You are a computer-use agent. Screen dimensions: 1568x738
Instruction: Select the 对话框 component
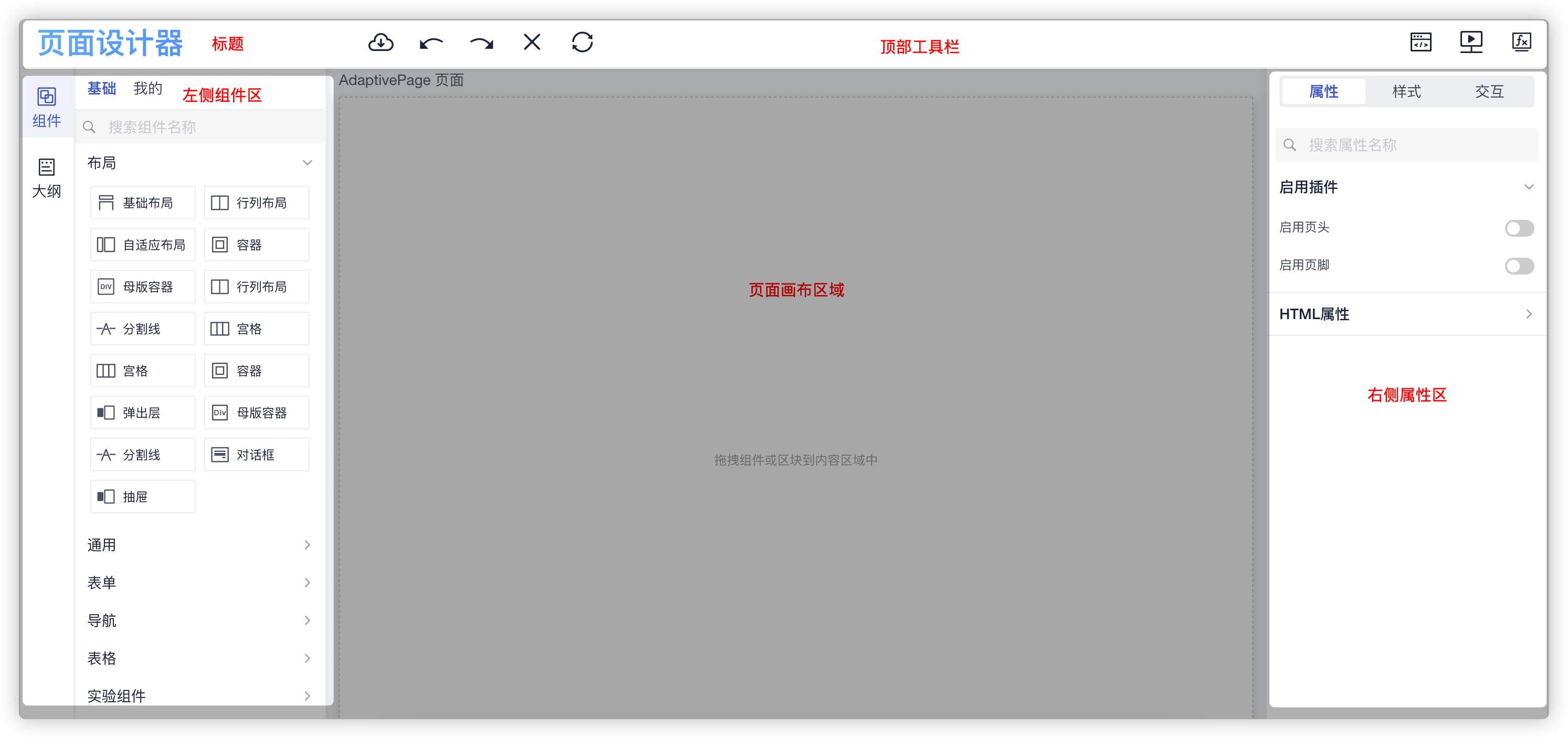click(x=256, y=455)
